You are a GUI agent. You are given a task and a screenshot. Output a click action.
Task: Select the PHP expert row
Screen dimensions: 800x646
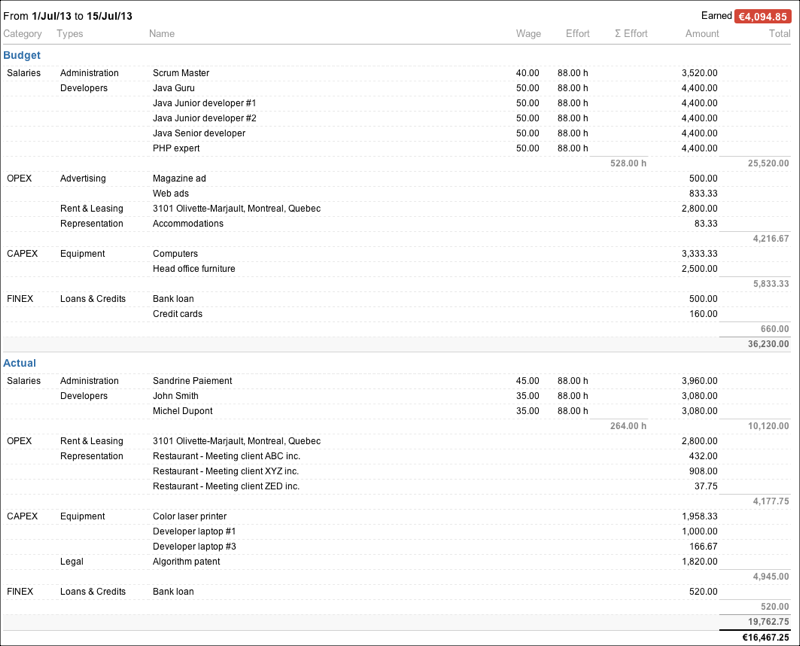[x=176, y=148]
